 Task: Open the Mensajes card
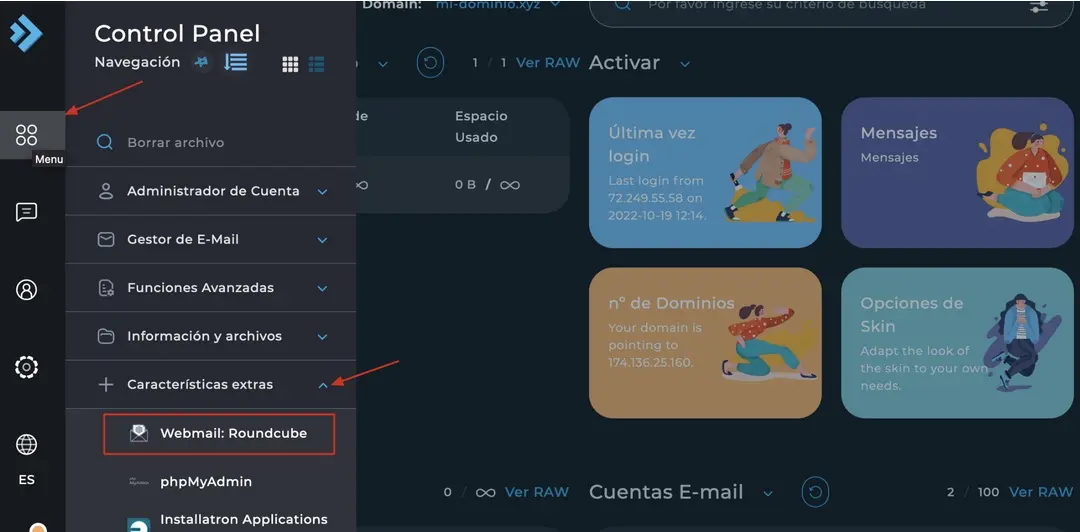(957, 172)
